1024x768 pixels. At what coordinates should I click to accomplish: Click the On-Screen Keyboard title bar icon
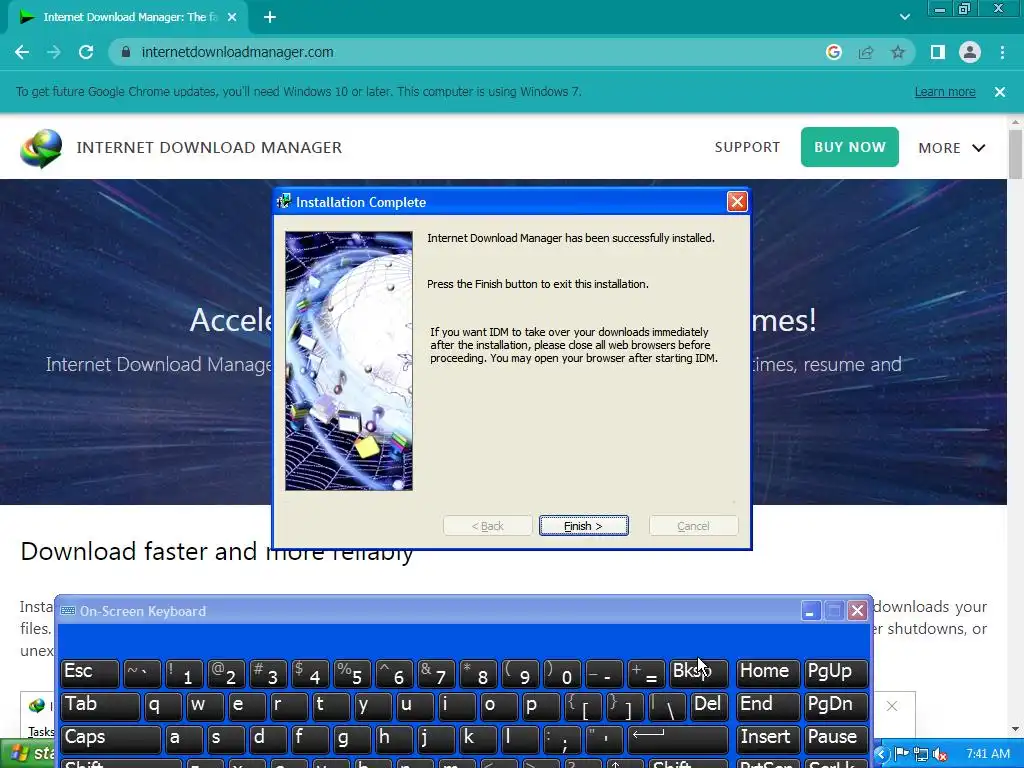click(x=68, y=611)
